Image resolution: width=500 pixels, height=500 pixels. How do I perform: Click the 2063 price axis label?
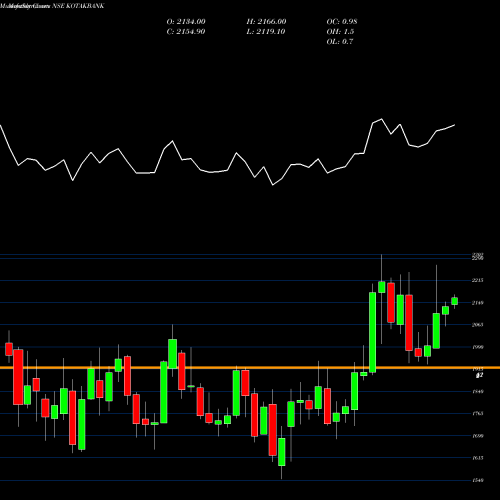478,325
